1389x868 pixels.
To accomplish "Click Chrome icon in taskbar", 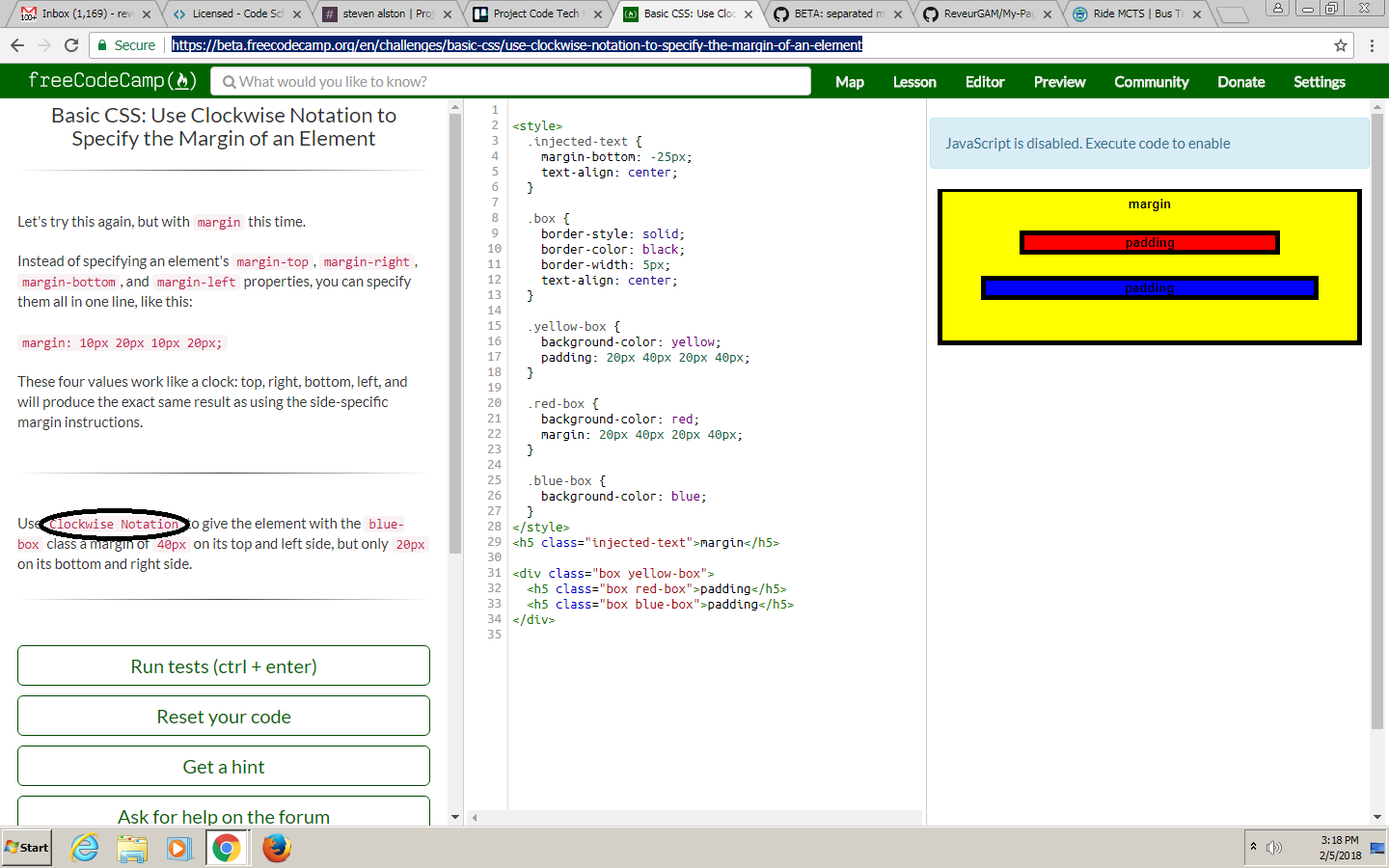I will click(227, 848).
